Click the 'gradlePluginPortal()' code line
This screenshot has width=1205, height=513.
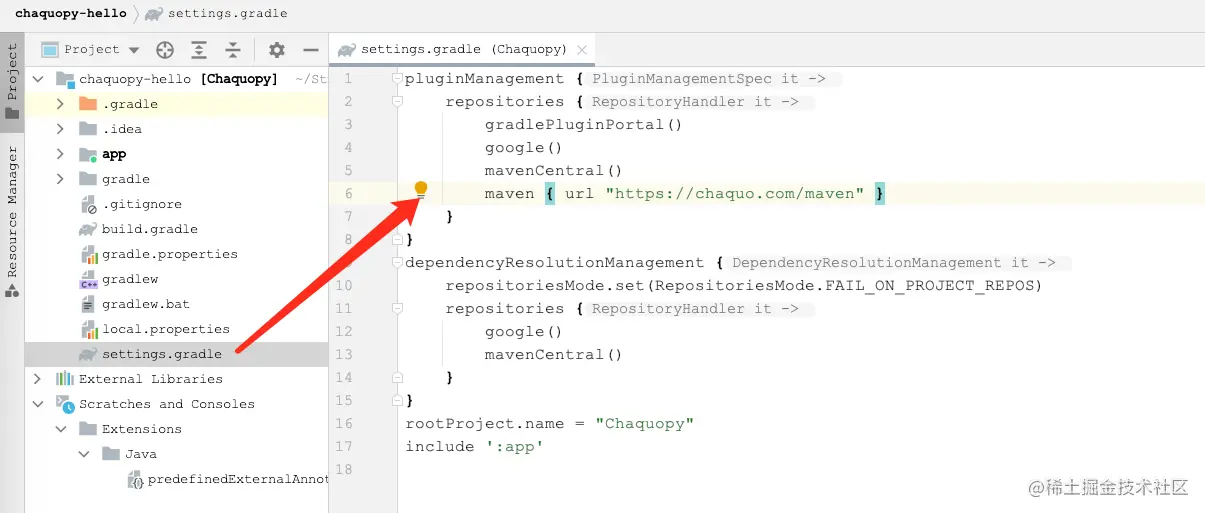pyautogui.click(x=583, y=124)
